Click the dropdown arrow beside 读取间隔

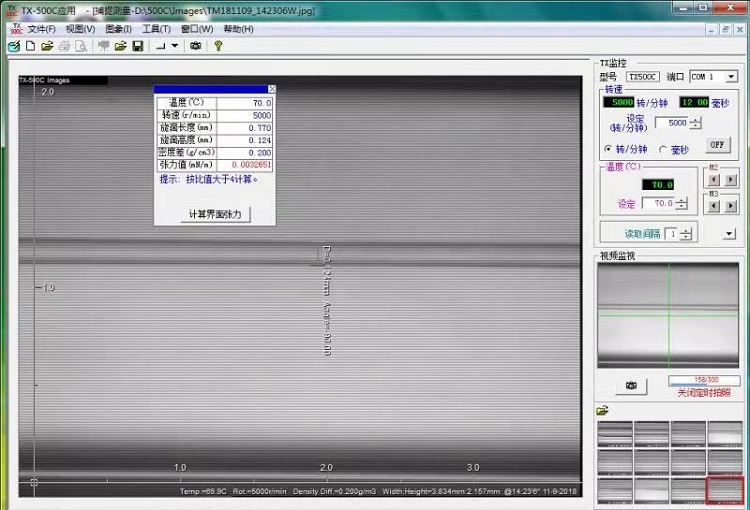pos(728,234)
